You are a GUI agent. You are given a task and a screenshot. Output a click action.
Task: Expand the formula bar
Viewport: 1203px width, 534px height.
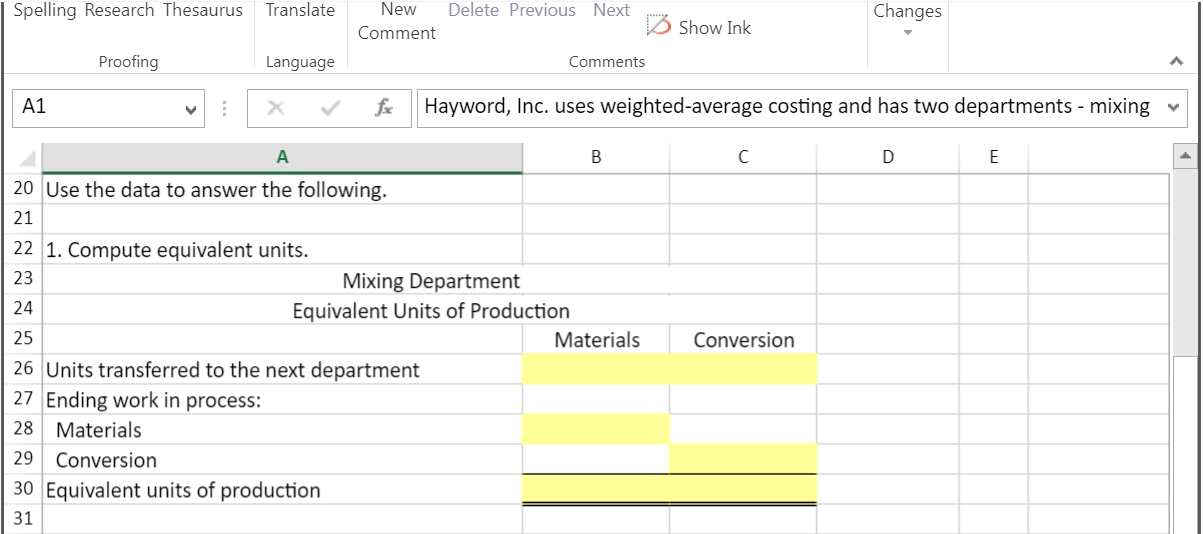1173,108
